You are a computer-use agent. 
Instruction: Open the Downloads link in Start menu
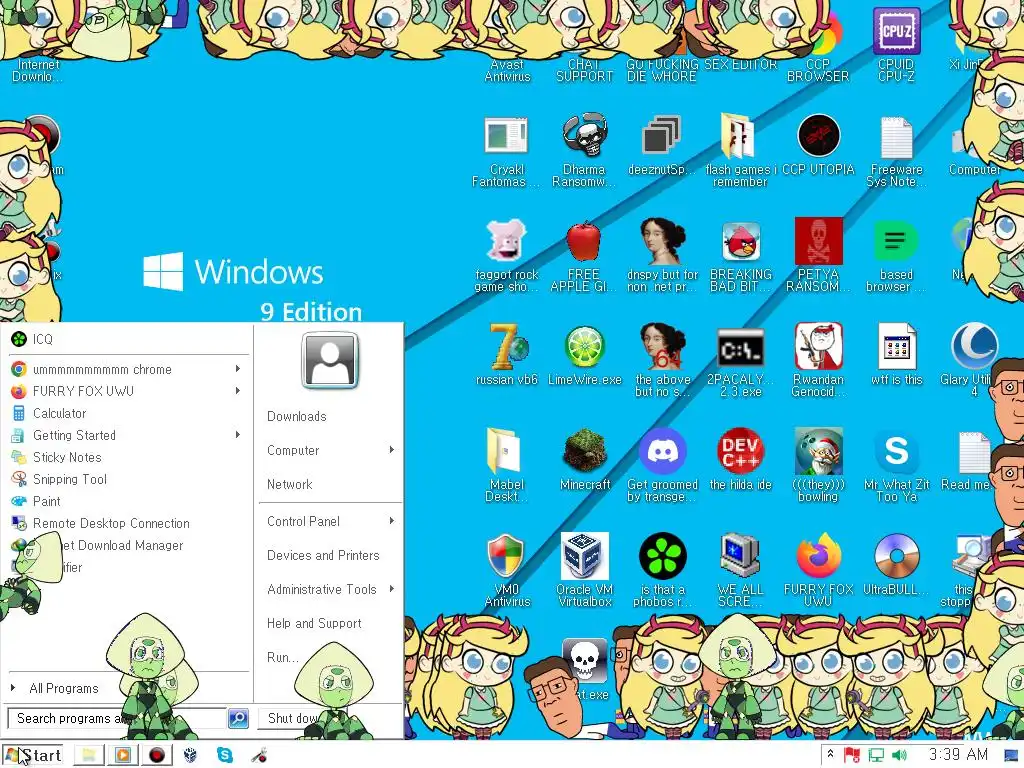pos(296,417)
